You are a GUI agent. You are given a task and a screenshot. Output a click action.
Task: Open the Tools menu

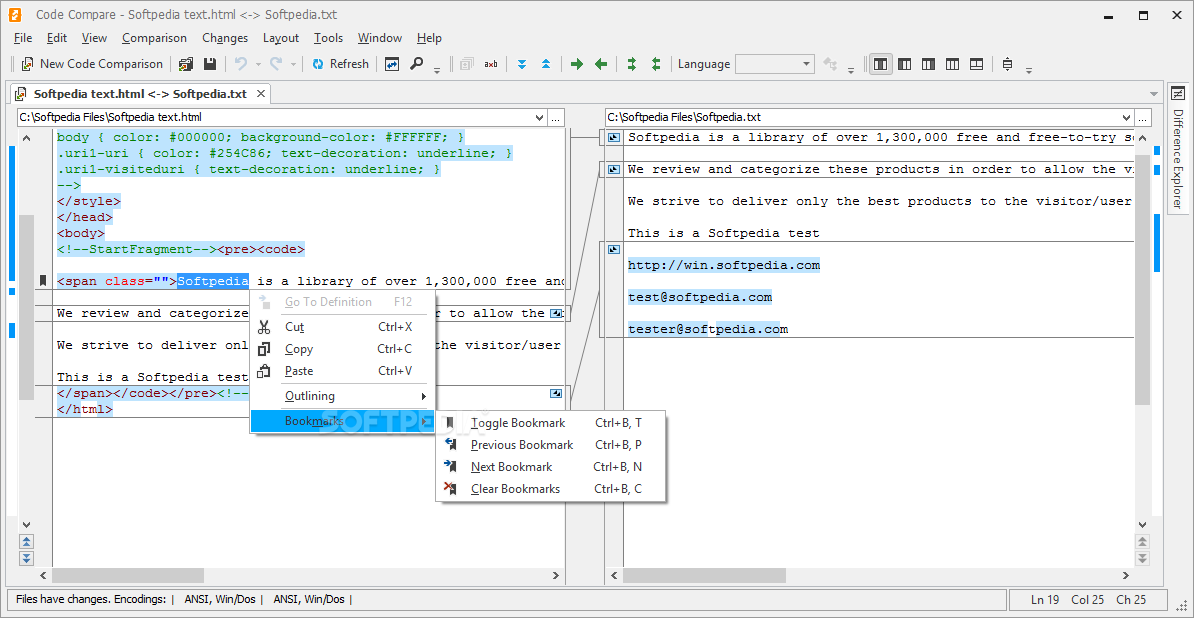click(x=328, y=38)
